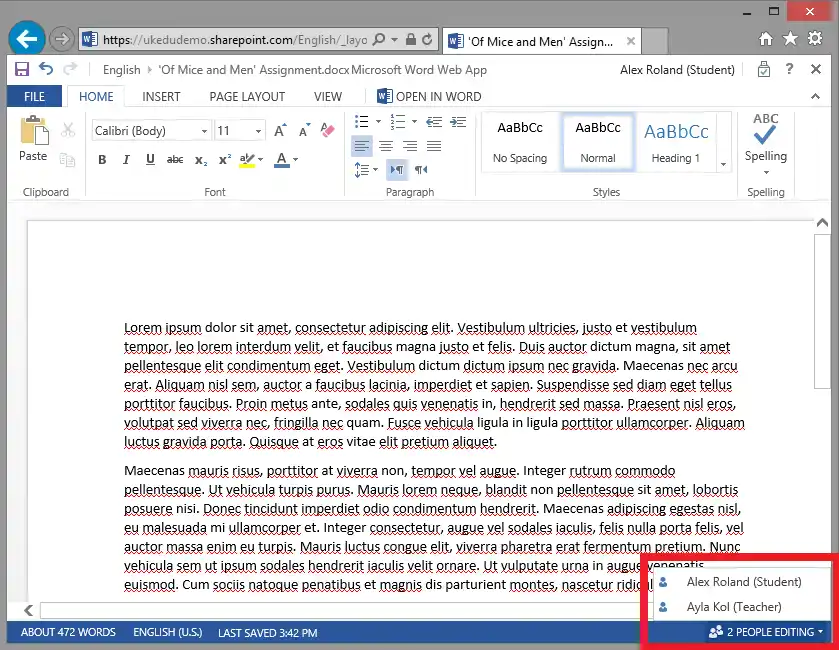Select the Clear Formatting icon
The width and height of the screenshot is (839, 650).
(x=326, y=130)
